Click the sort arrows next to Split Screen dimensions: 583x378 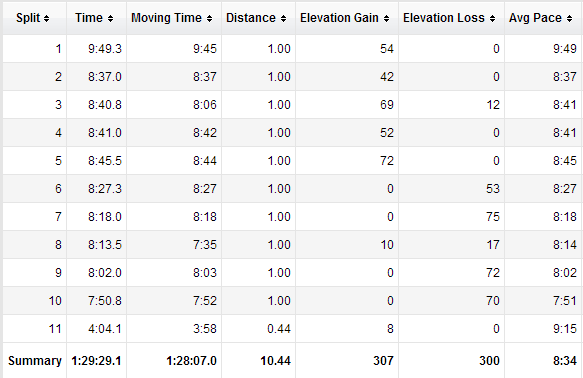point(46,18)
